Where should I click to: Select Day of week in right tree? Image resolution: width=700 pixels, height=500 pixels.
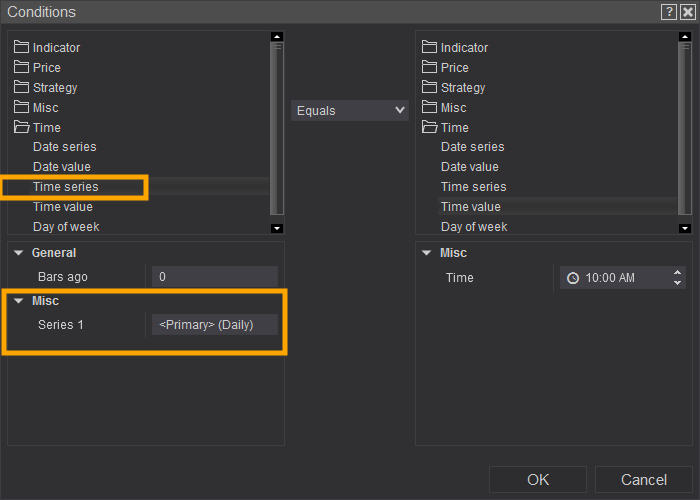(x=474, y=227)
